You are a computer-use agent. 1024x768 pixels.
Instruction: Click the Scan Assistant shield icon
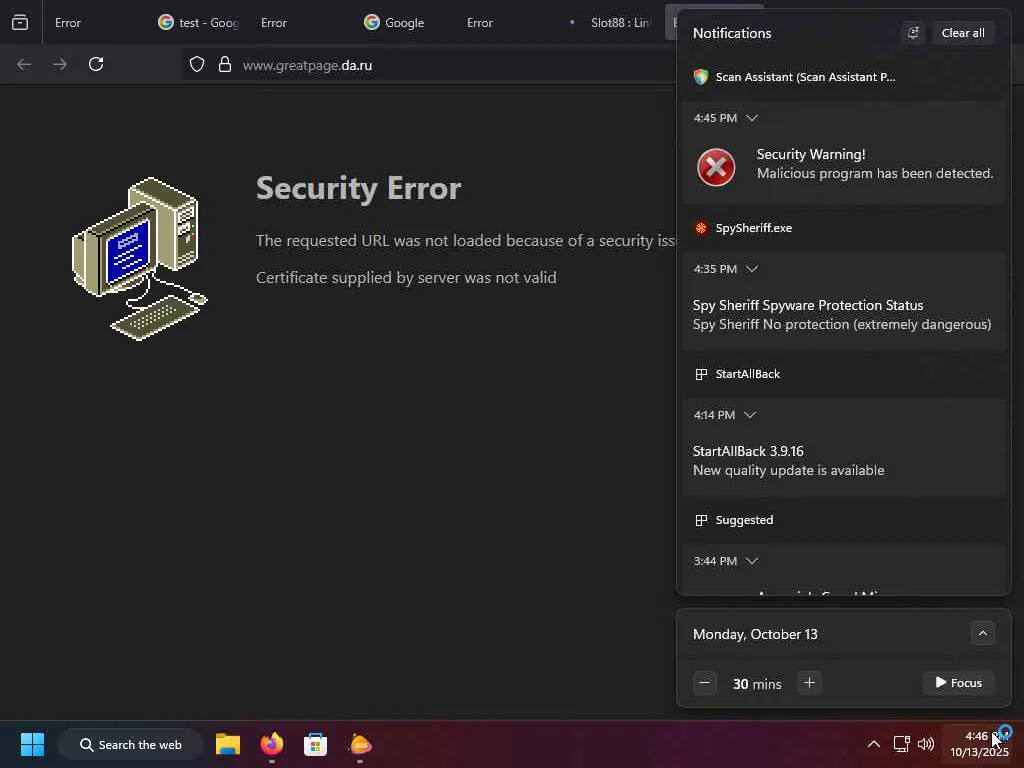coord(701,77)
